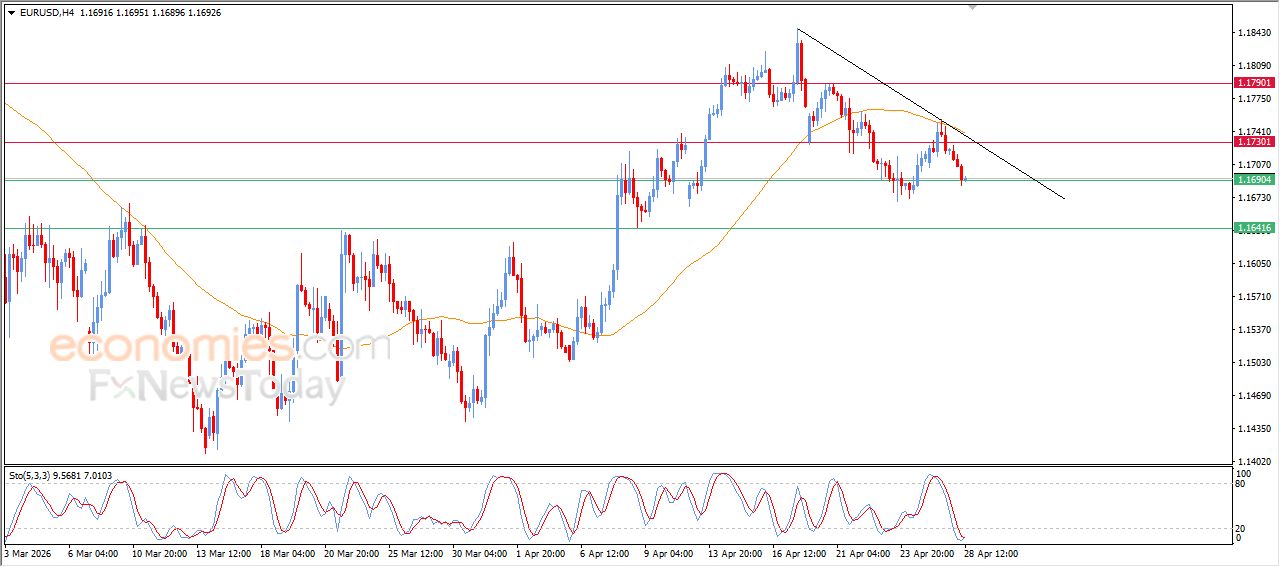
Task: Click the green 1.16904 current price label
Action: pyautogui.click(x=1253, y=180)
